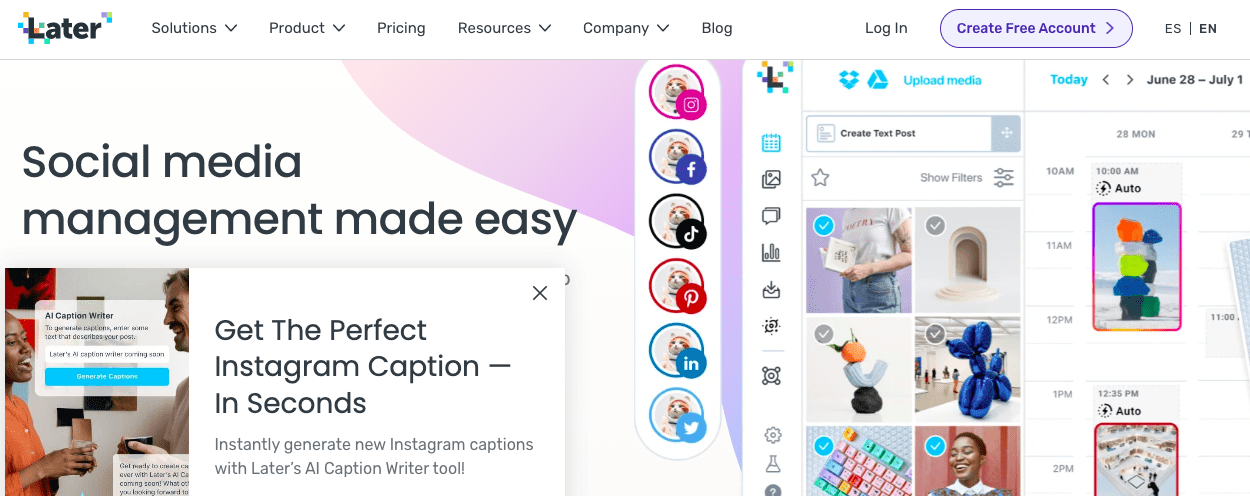1250x496 pixels.
Task: Toggle checkmark on blue balloon dog photo
Action: pos(935,335)
